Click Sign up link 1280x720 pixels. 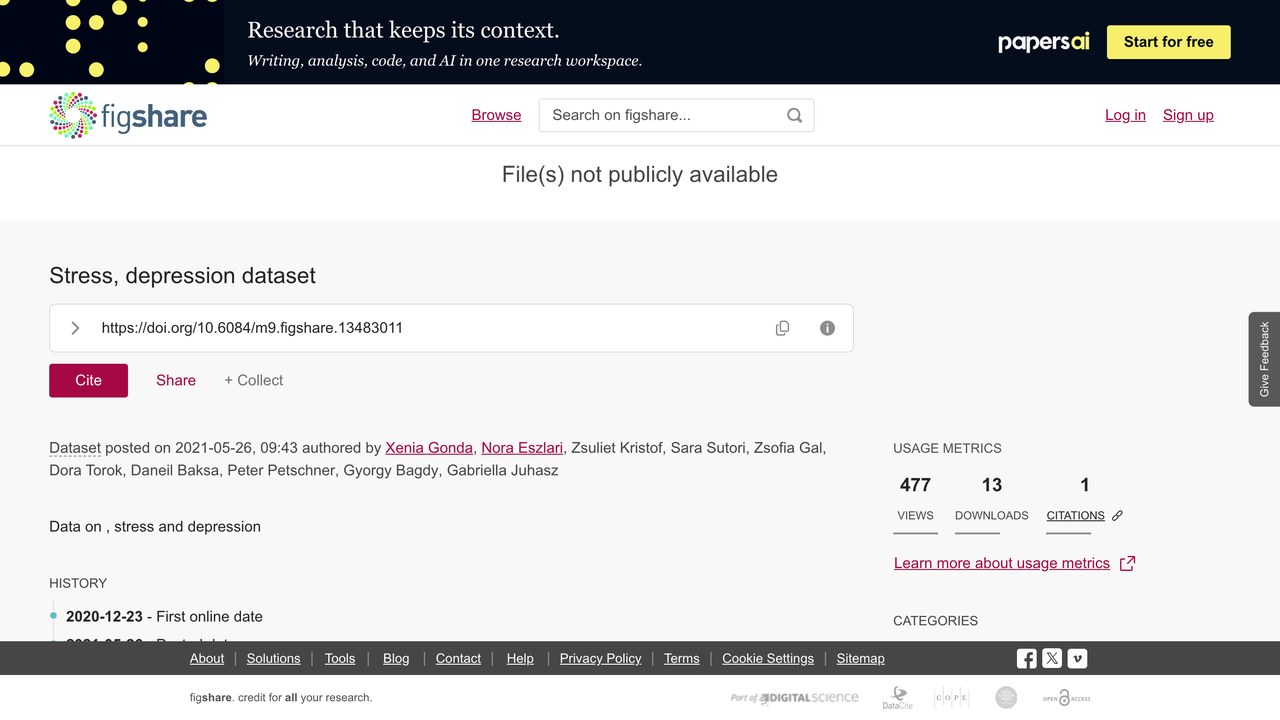[1188, 115]
